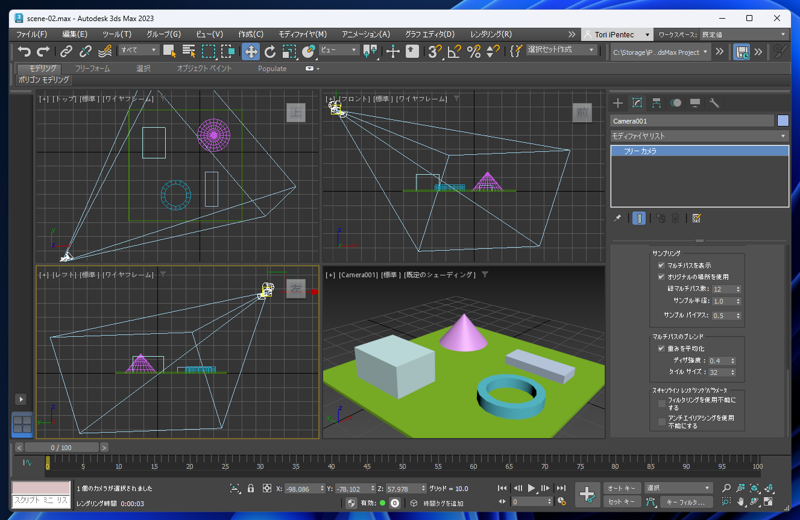The width and height of the screenshot is (800, 520).
Task: Open the Motion panel icon
Action: [x=676, y=103]
